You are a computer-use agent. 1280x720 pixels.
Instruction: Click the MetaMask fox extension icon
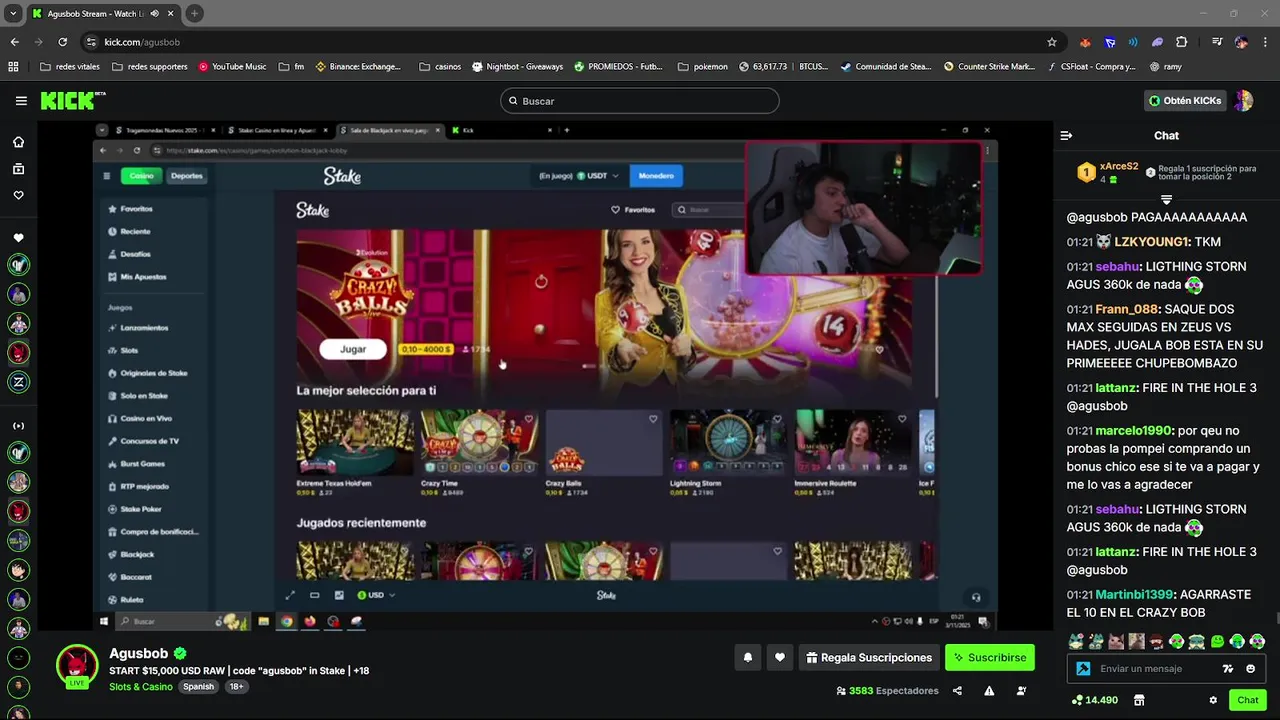click(x=1085, y=42)
